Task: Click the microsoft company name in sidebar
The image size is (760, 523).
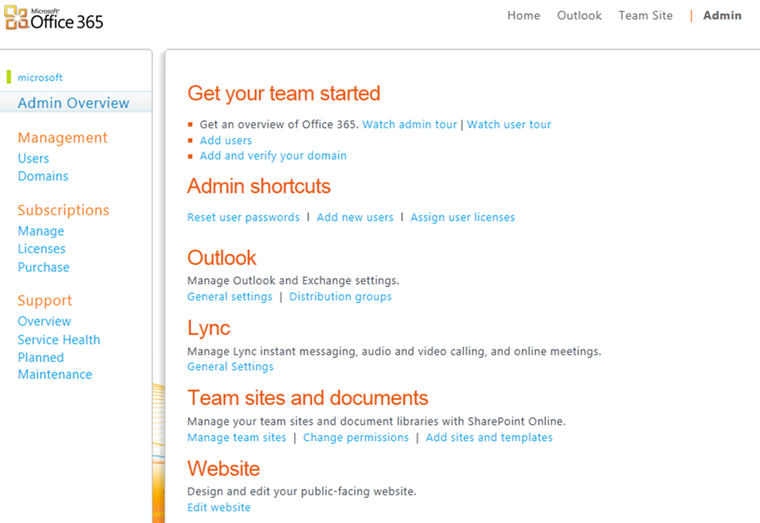Action: point(40,78)
